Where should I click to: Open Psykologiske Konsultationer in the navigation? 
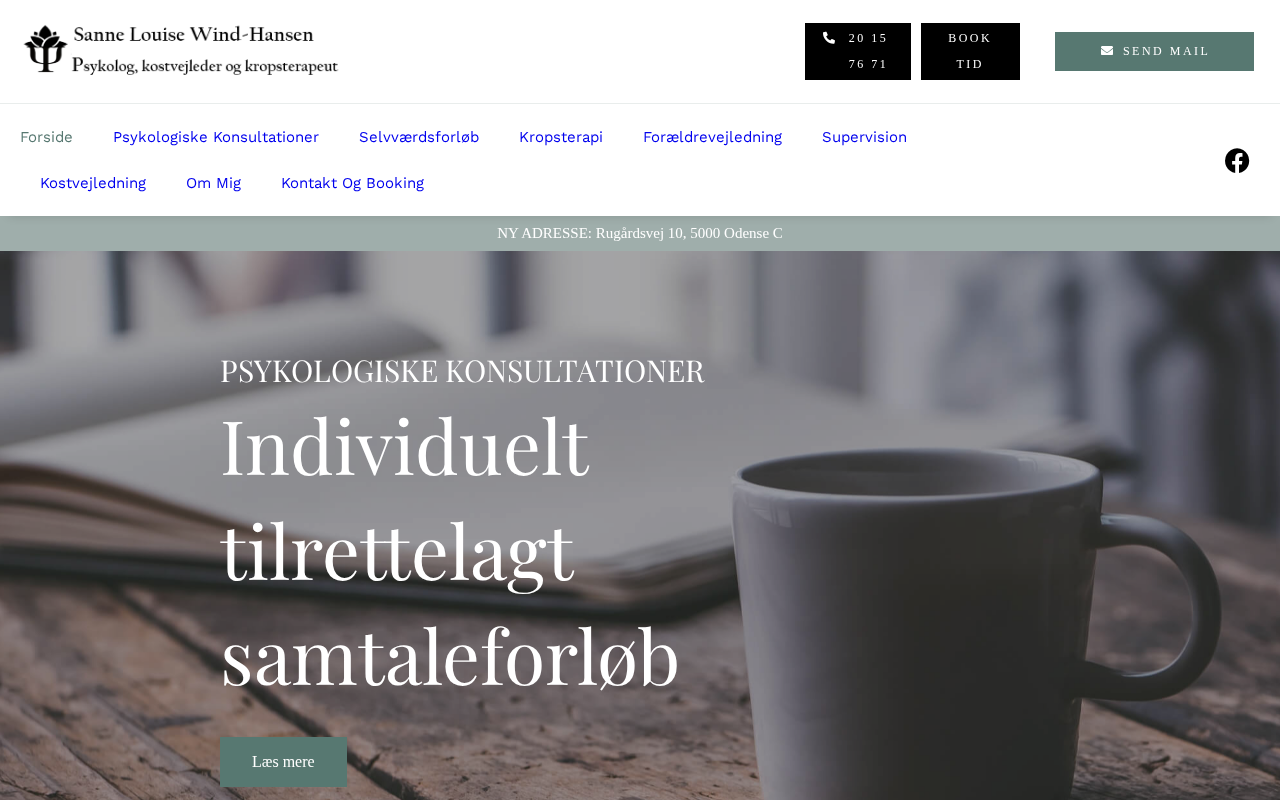pos(216,137)
